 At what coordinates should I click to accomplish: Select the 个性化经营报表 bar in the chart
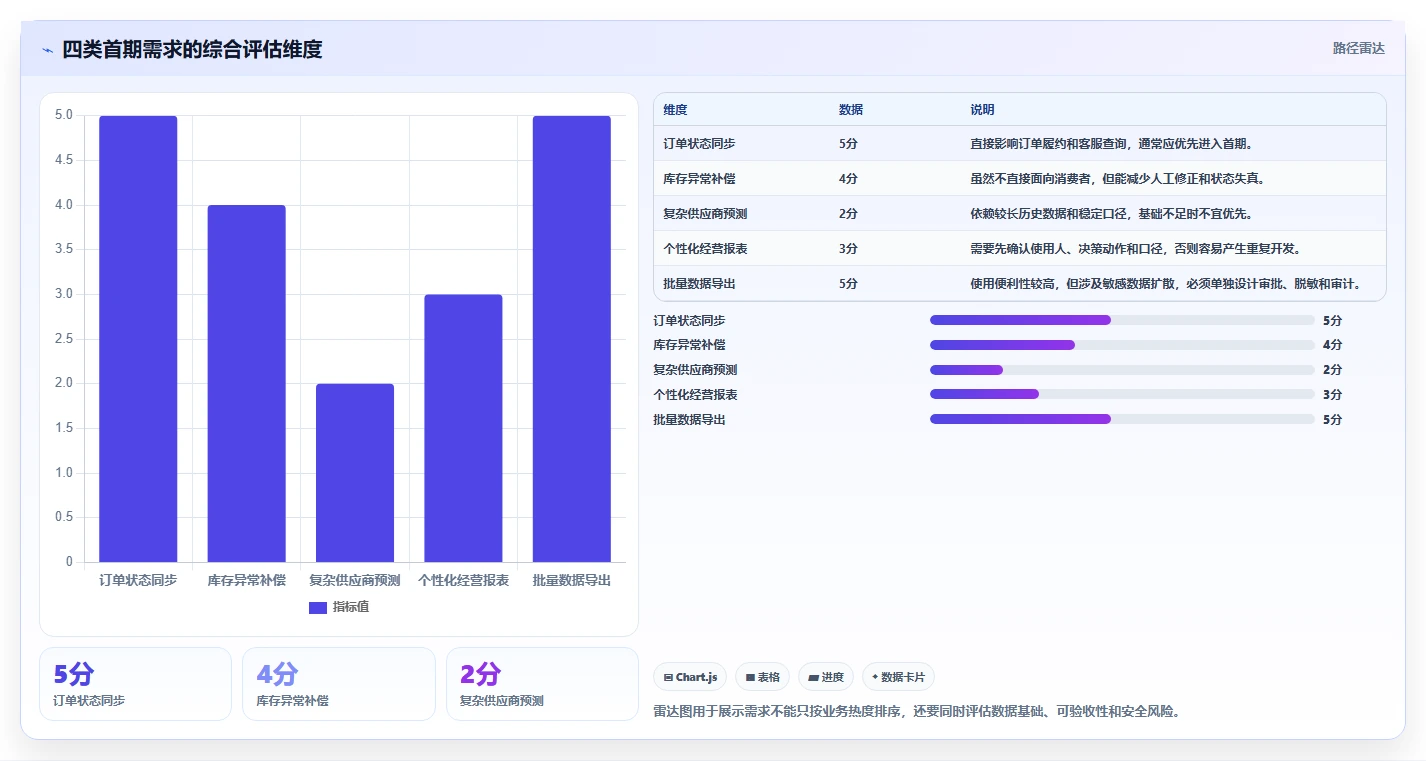tap(463, 428)
